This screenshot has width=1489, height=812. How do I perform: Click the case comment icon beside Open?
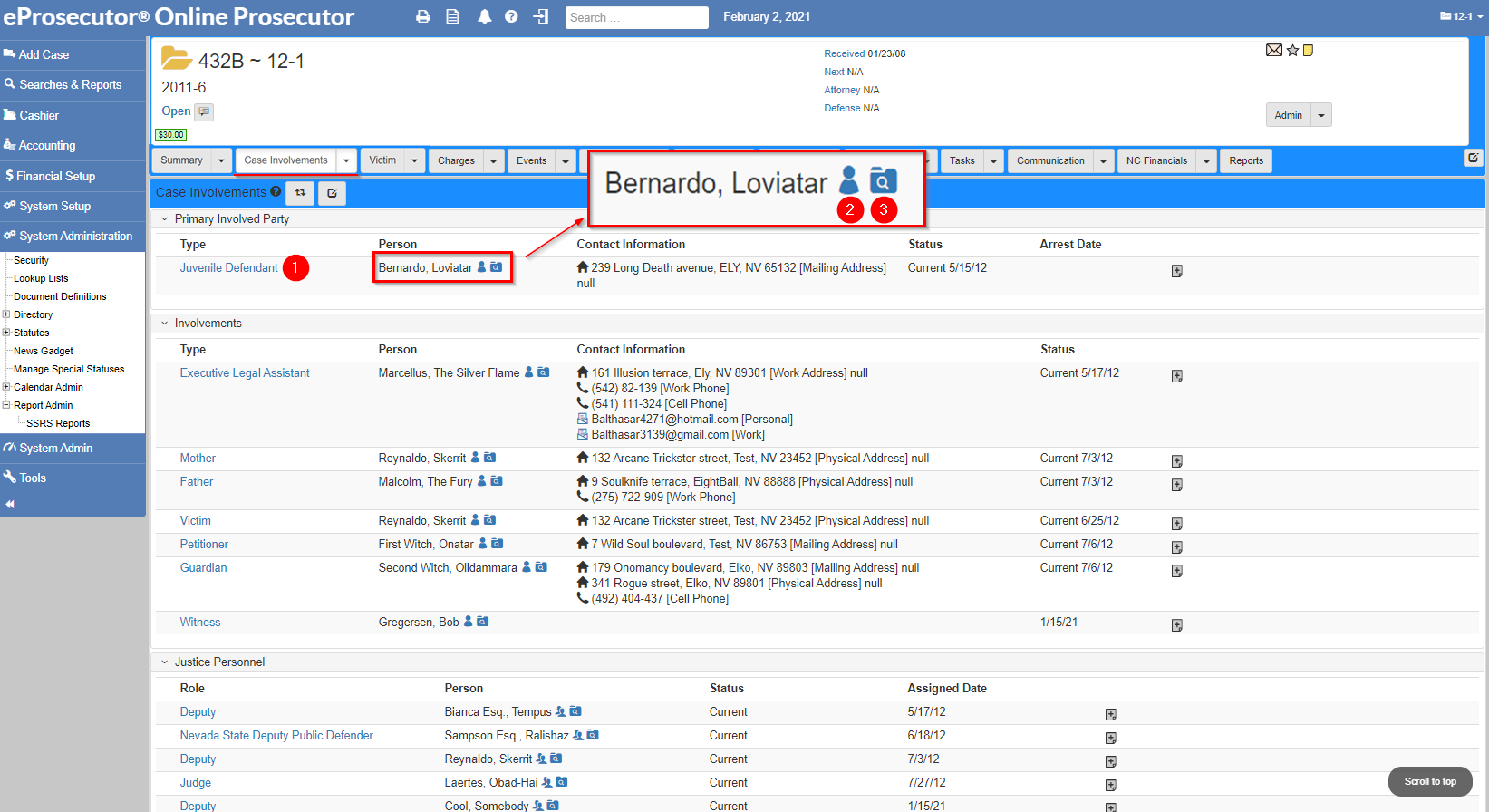204,111
